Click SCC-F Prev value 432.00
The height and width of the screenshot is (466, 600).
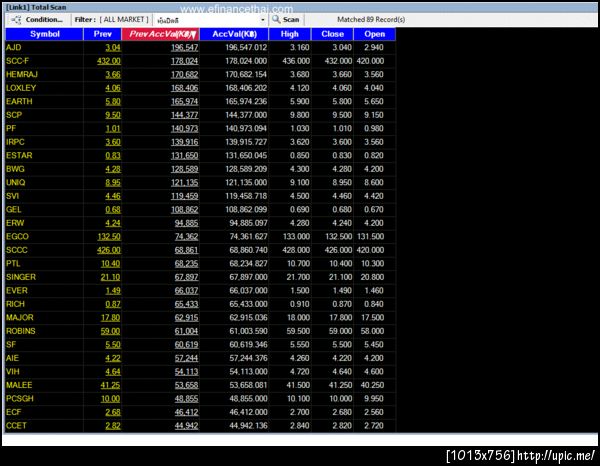click(109, 61)
